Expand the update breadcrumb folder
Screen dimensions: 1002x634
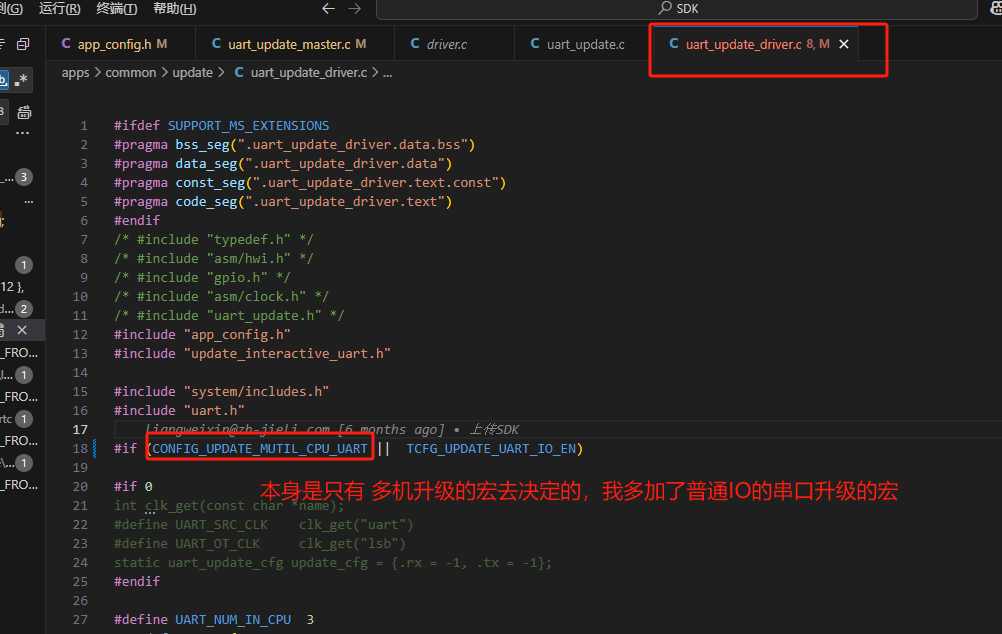point(192,72)
